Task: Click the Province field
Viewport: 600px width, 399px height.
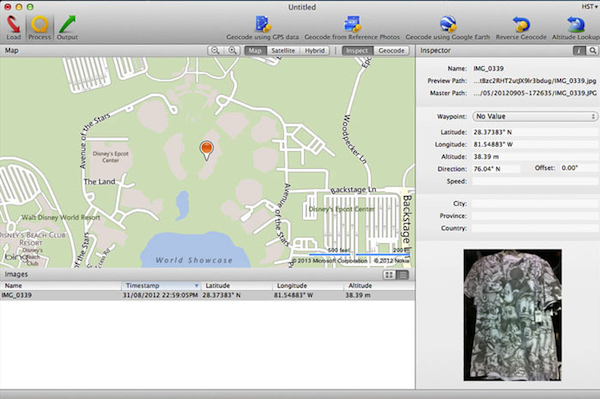Action: (535, 216)
